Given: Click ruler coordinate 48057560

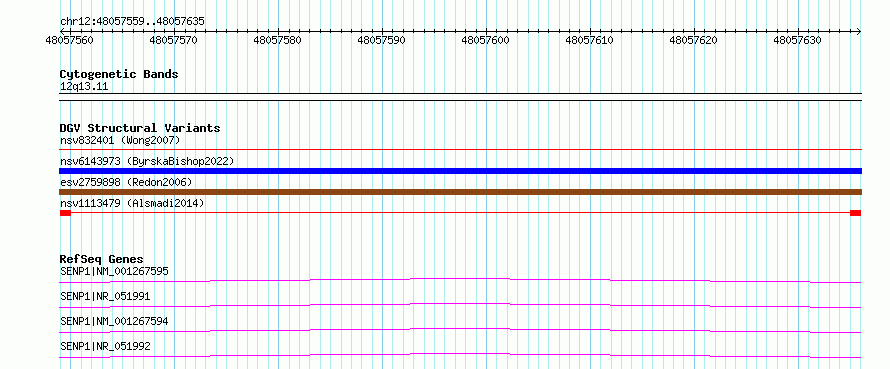Looking at the screenshot, I should (x=70, y=40).
